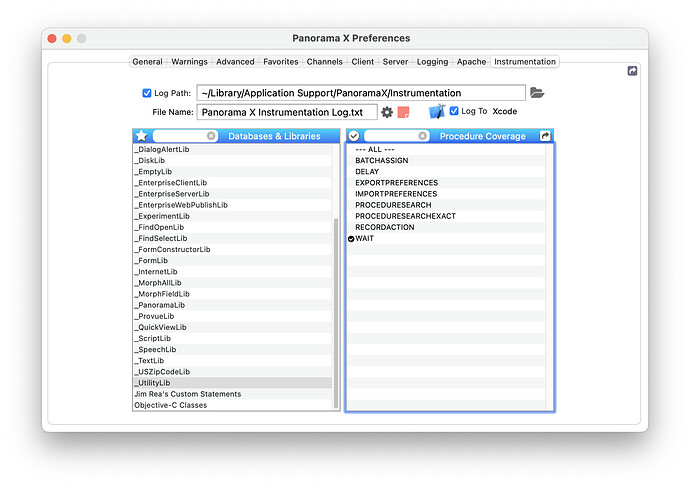This screenshot has height=487, width=690.
Task: Click the red note icon next to gear
Action: [x=403, y=112]
